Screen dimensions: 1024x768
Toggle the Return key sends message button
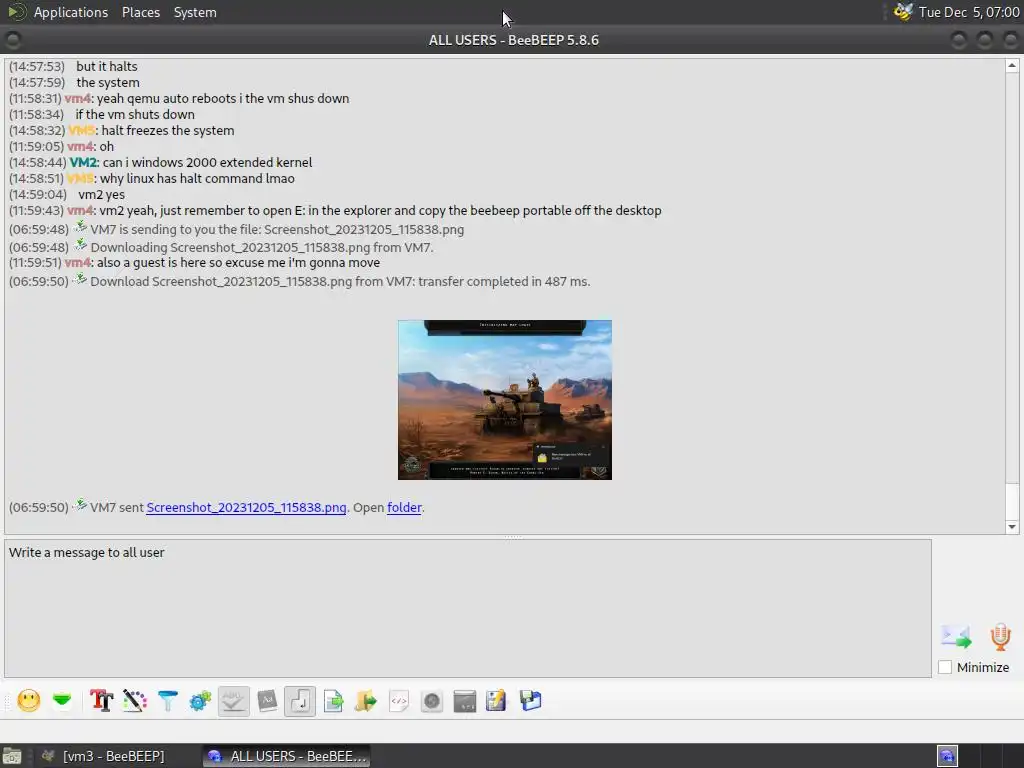point(300,701)
